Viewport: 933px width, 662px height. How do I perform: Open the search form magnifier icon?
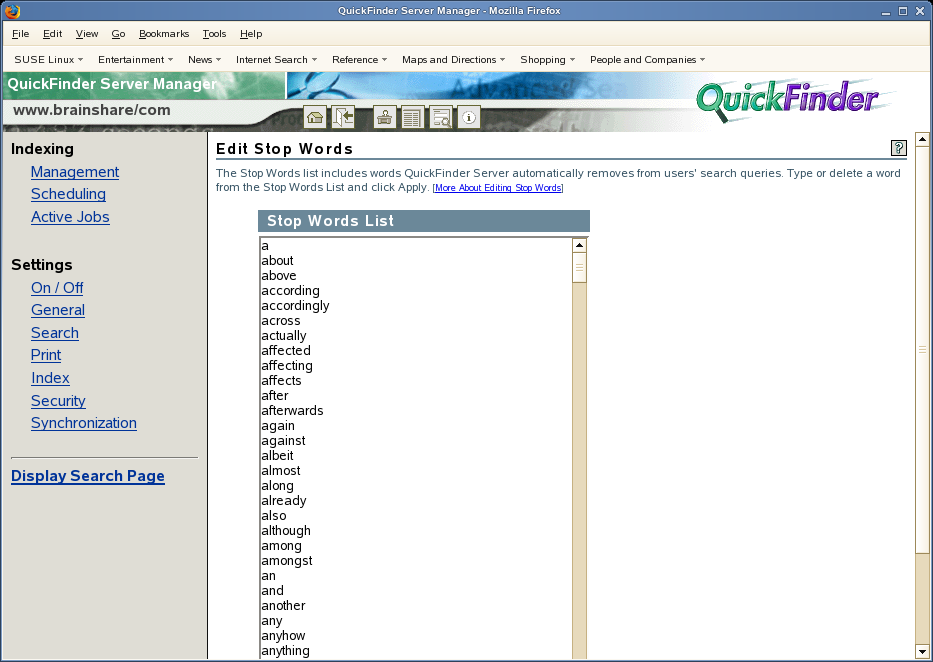[441, 117]
